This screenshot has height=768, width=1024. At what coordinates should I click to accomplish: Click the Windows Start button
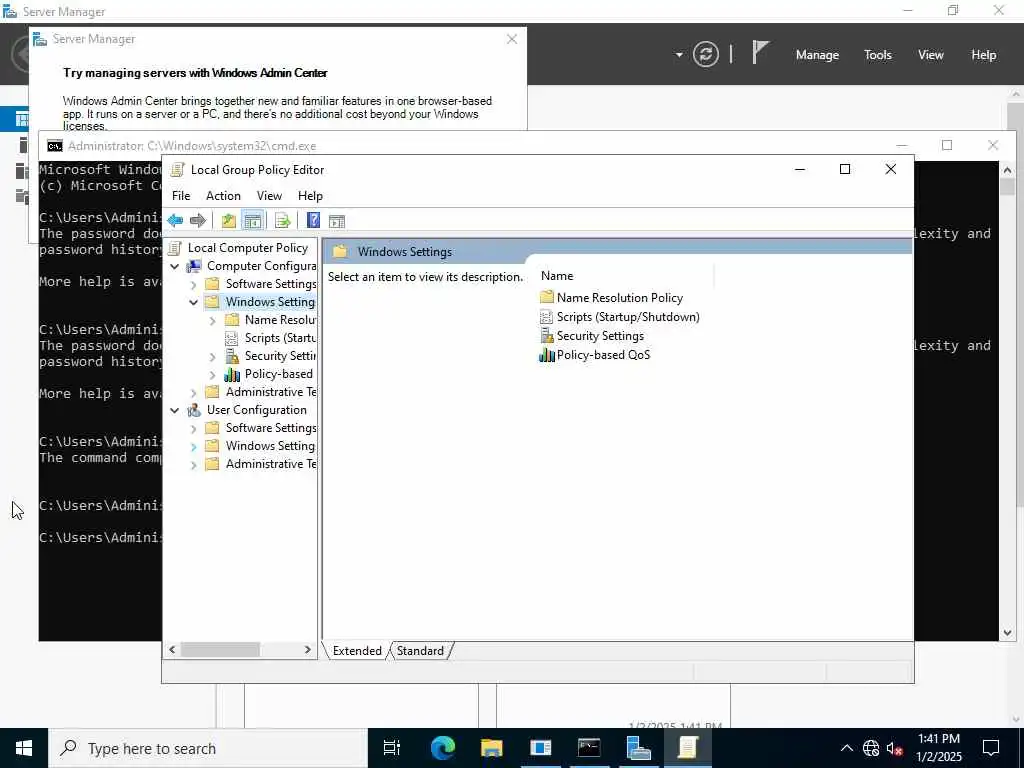point(24,748)
